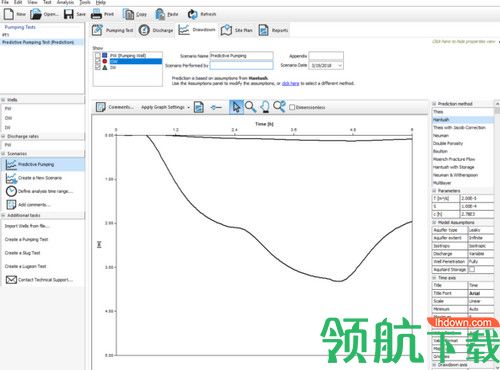500x370 pixels.
Task: Click the line-and-marker style icon
Action: [x=216, y=107]
